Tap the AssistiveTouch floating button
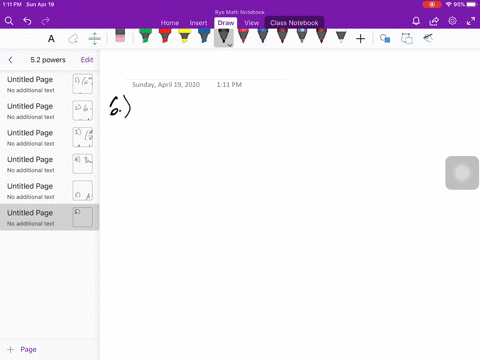This screenshot has height=360, width=480. click(462, 173)
